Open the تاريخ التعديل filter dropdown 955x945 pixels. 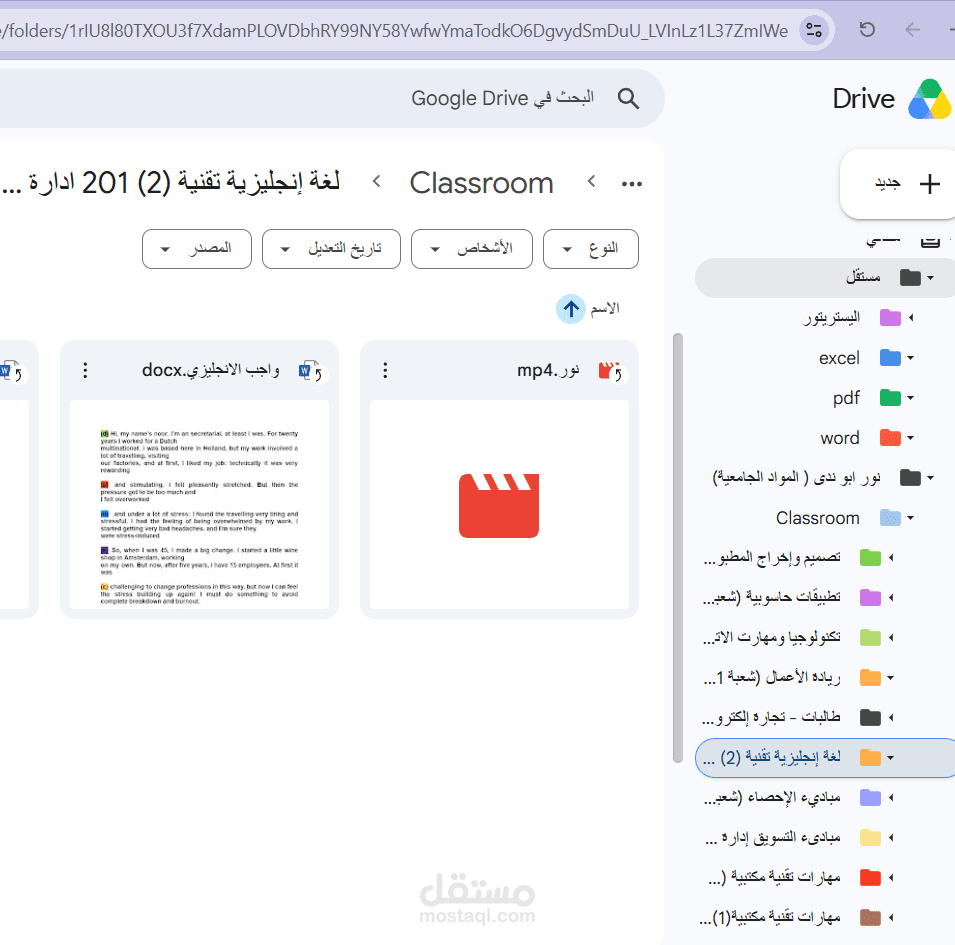(331, 249)
